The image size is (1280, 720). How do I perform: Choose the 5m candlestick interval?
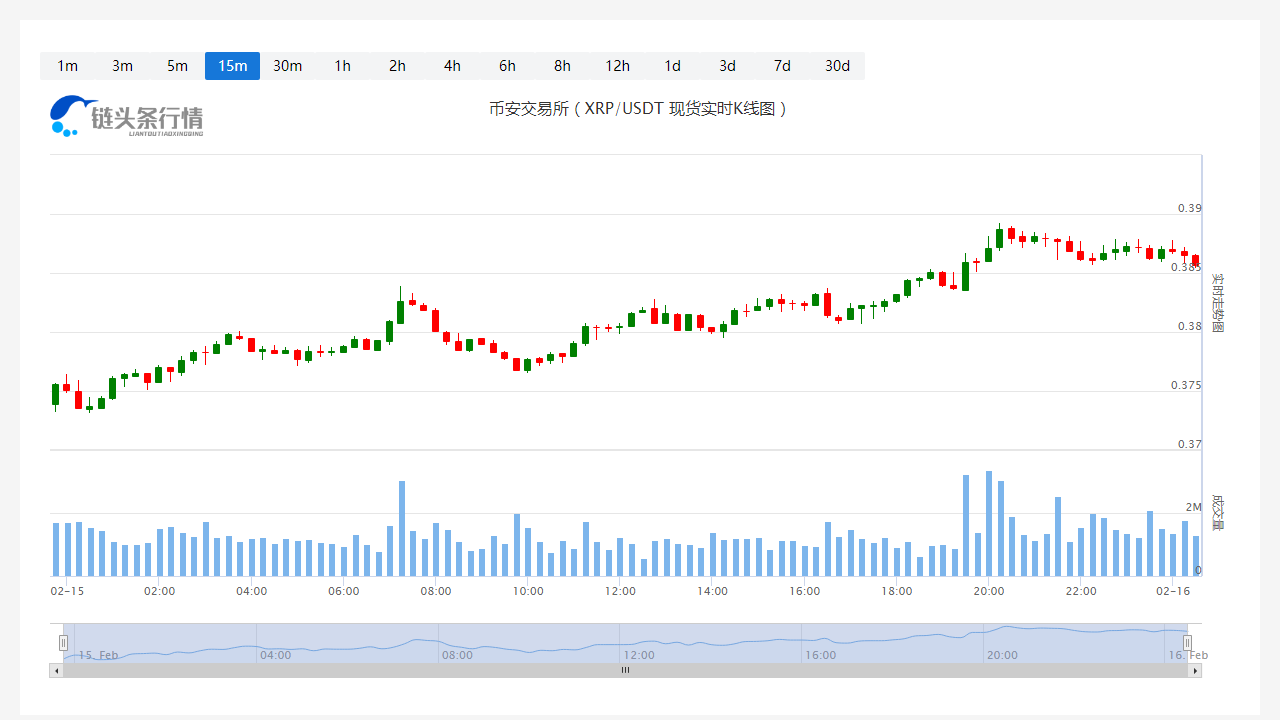(x=177, y=66)
